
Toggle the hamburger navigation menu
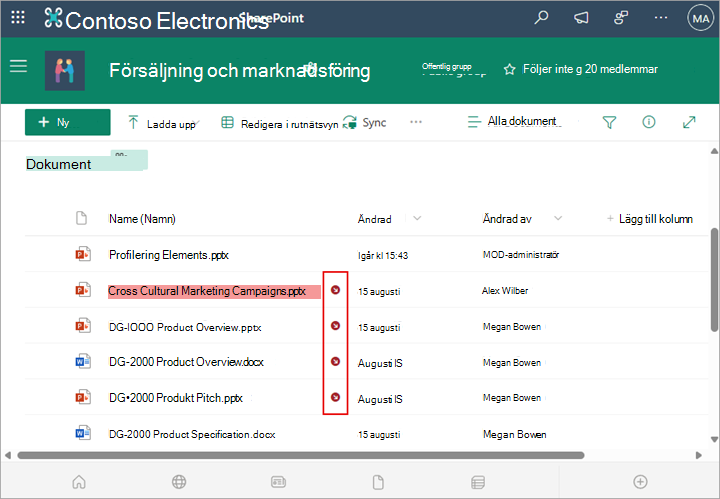coord(18,66)
